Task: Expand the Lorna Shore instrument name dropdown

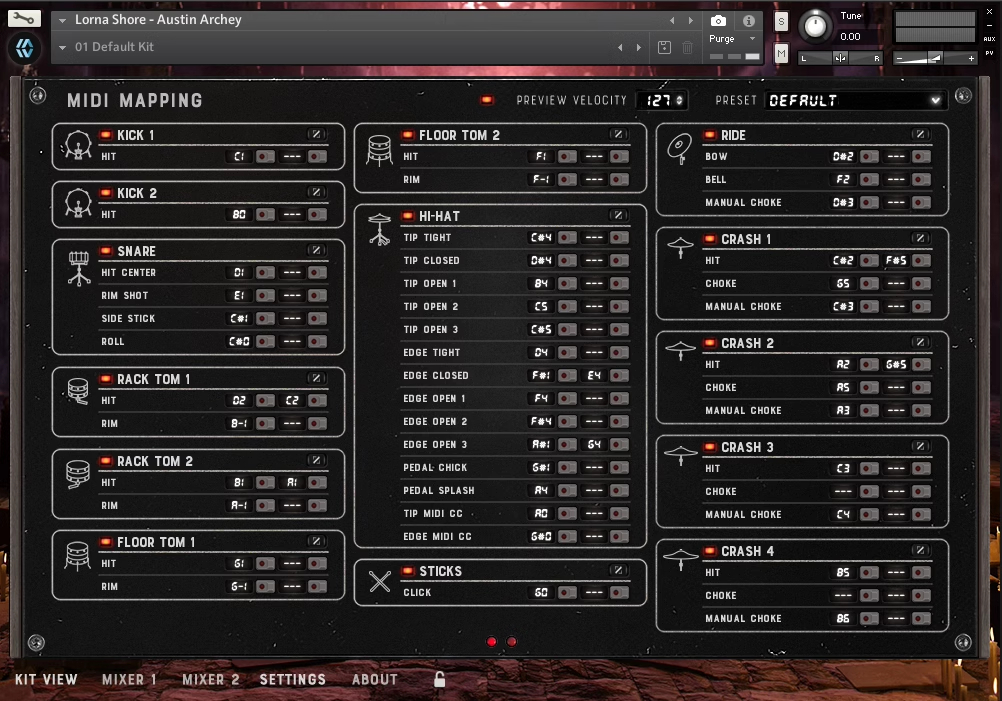Action: [63, 20]
